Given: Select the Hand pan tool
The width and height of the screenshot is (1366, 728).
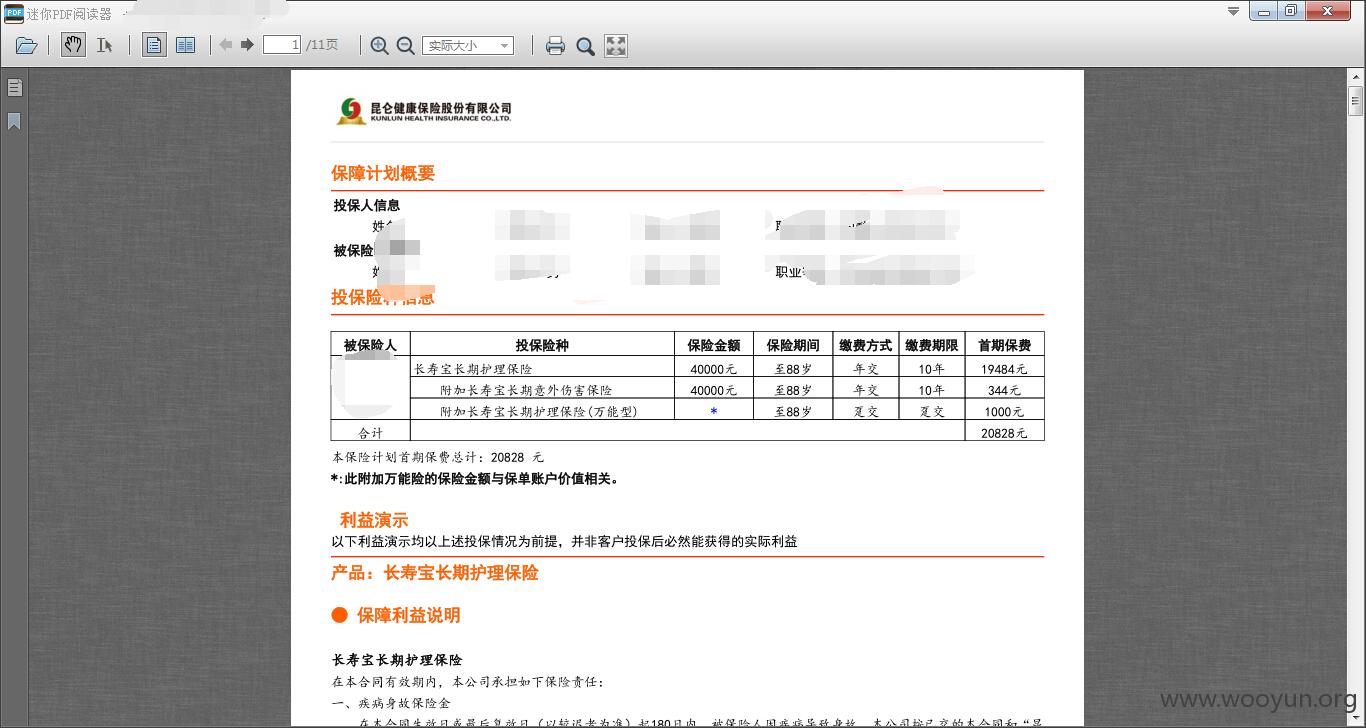Looking at the screenshot, I should [x=73, y=45].
